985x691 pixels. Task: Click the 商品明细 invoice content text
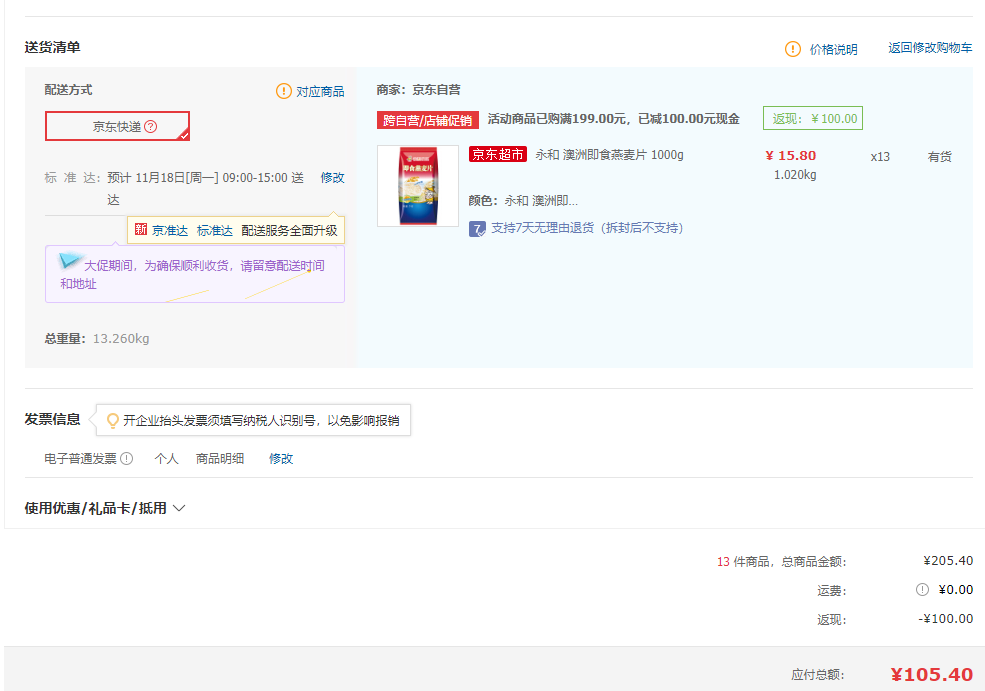click(220, 459)
